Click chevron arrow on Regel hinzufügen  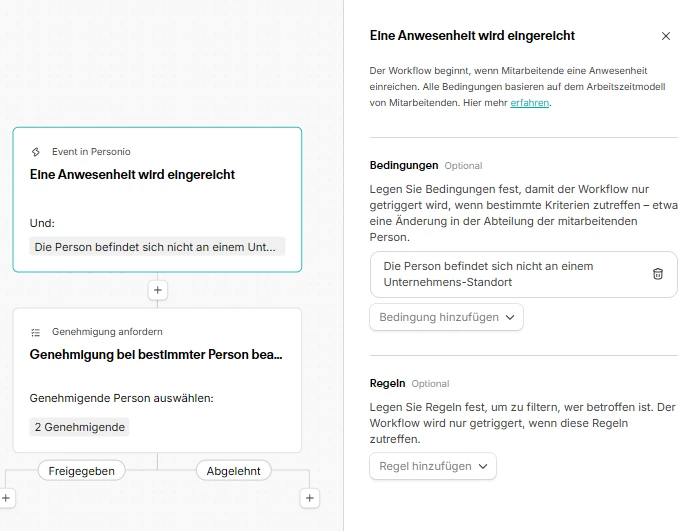tap(483, 466)
